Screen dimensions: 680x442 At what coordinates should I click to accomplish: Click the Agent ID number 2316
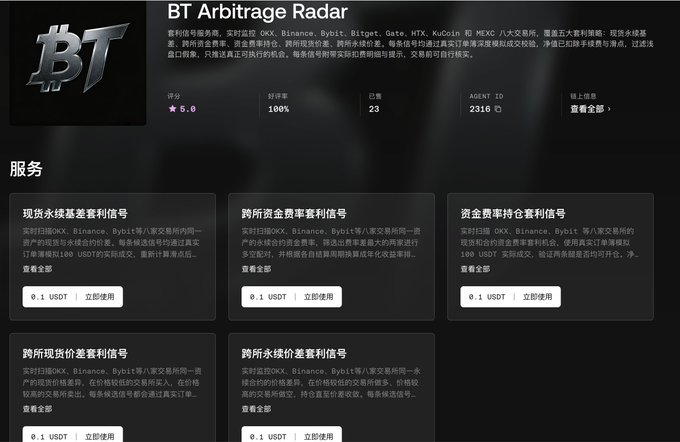pos(480,109)
